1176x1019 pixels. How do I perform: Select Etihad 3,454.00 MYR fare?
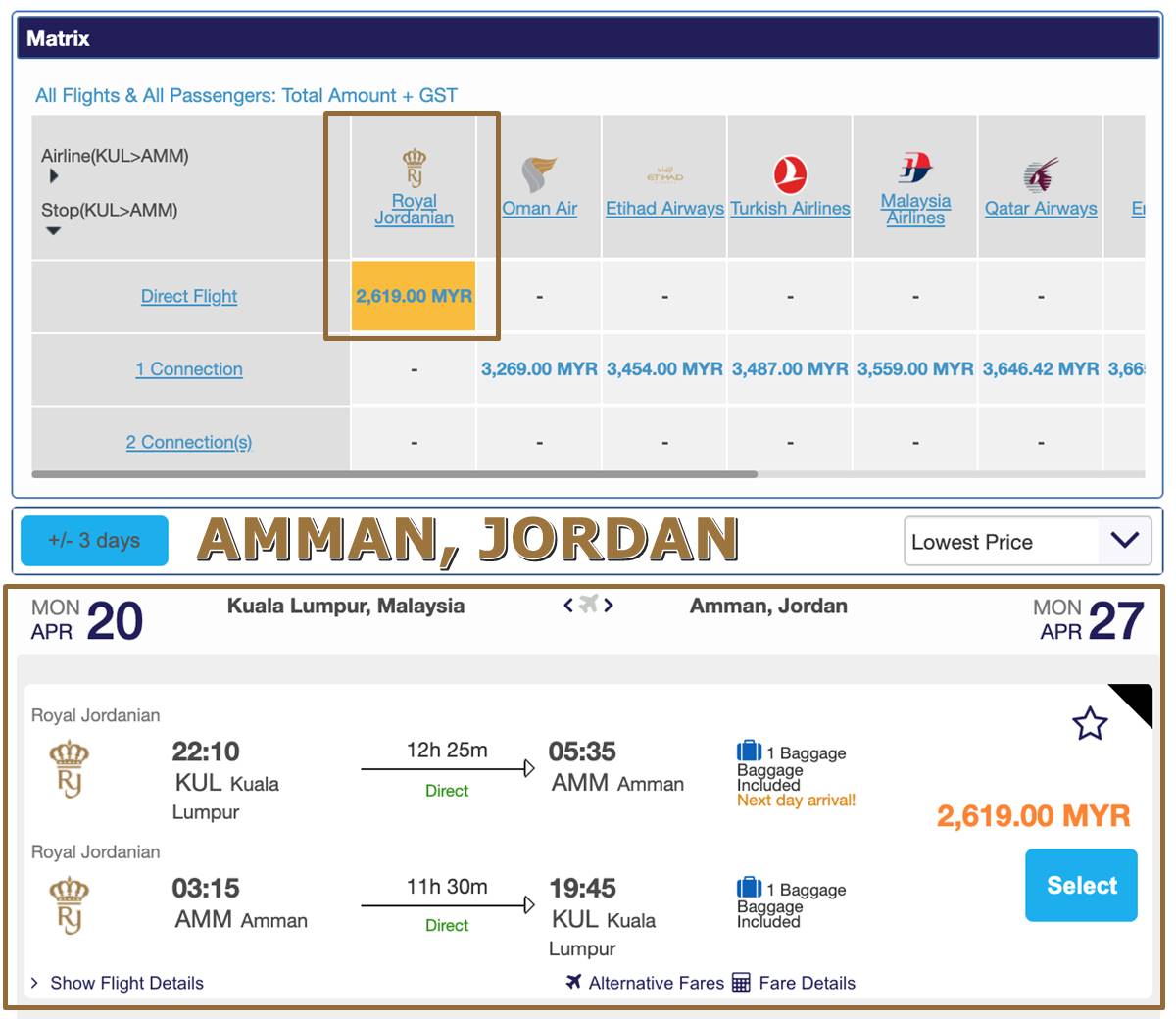(664, 369)
